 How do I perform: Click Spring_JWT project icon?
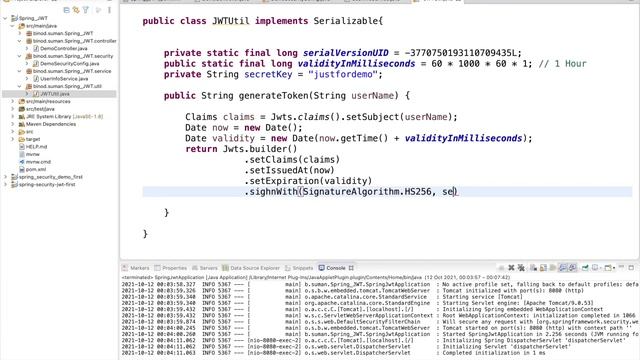(14, 18)
